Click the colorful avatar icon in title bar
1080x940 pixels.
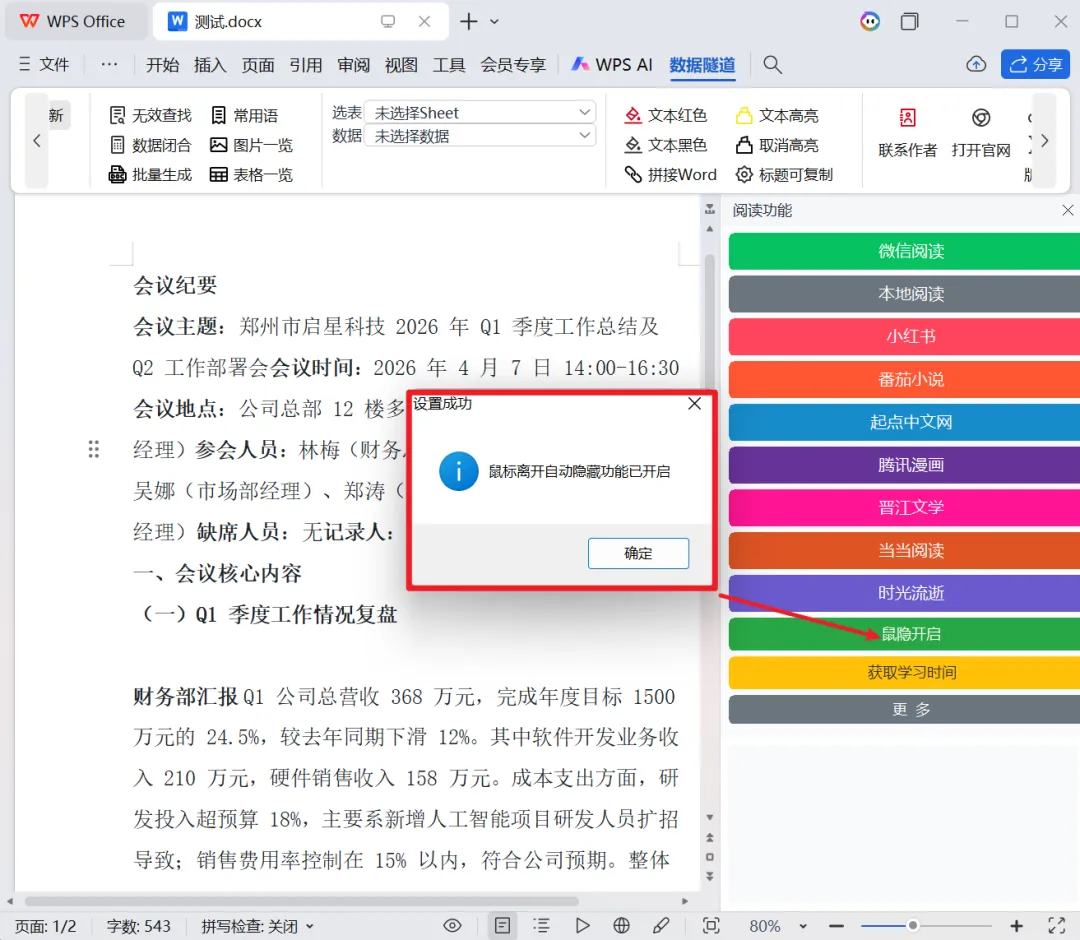(870, 21)
